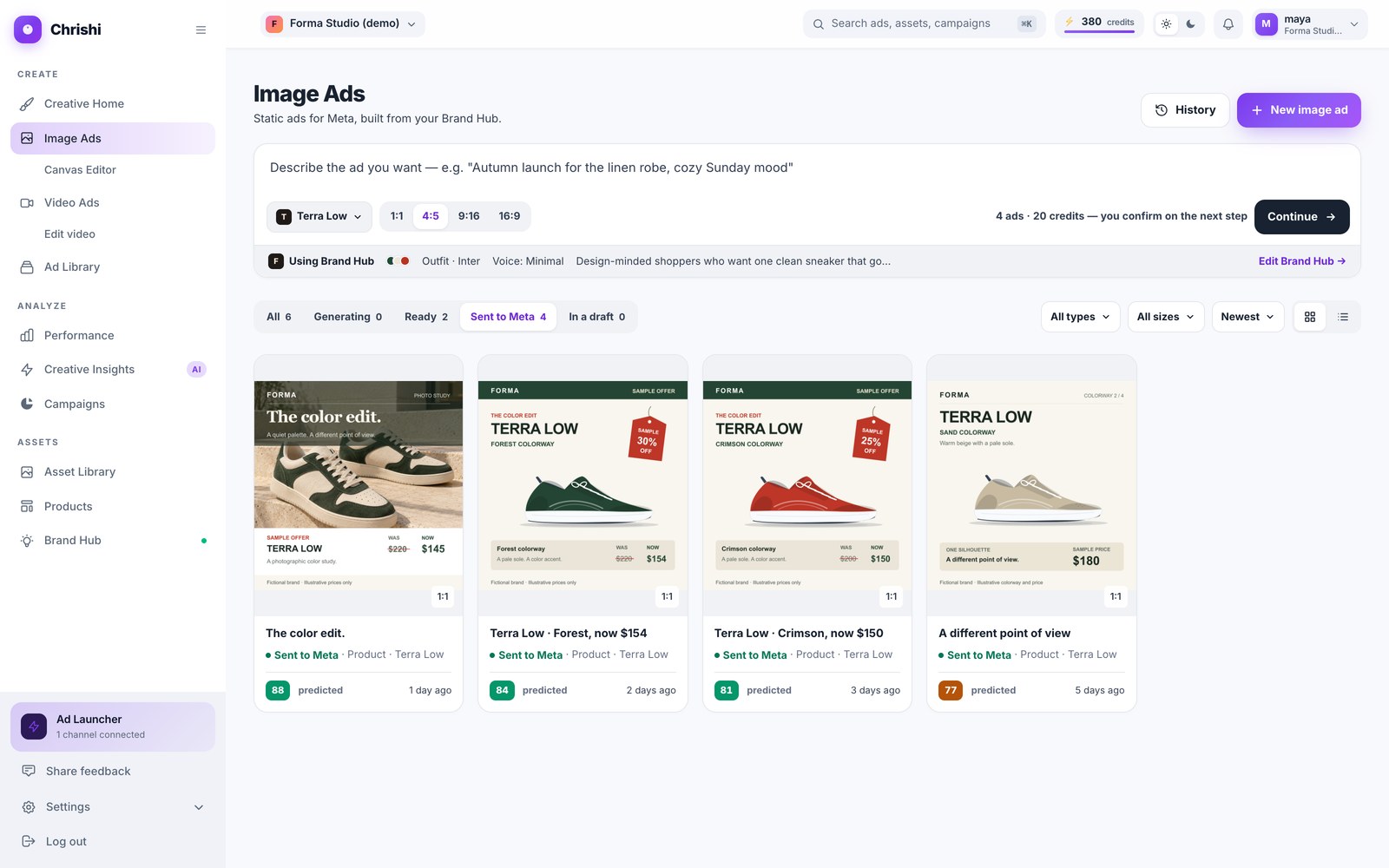The image size is (1389, 868).
Task: Switch to list view
Action: tap(1343, 317)
